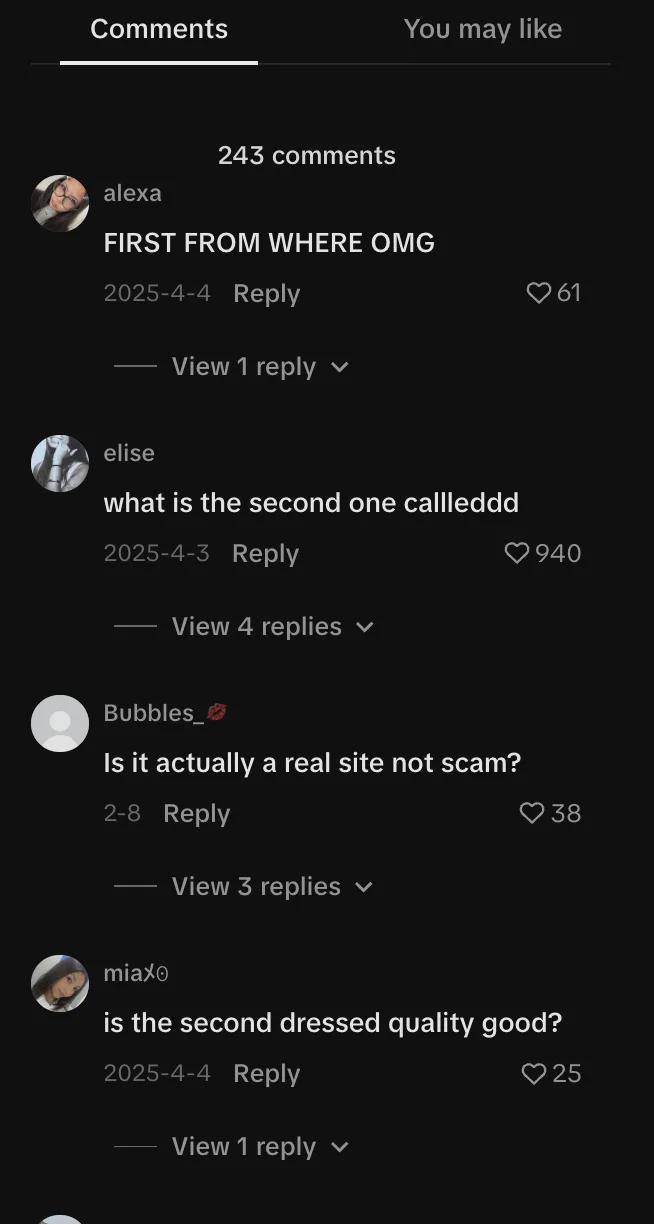The height and width of the screenshot is (1224, 654).
Task: Expand View 3 replies under the Bubbles_ comment
Action: [272, 887]
